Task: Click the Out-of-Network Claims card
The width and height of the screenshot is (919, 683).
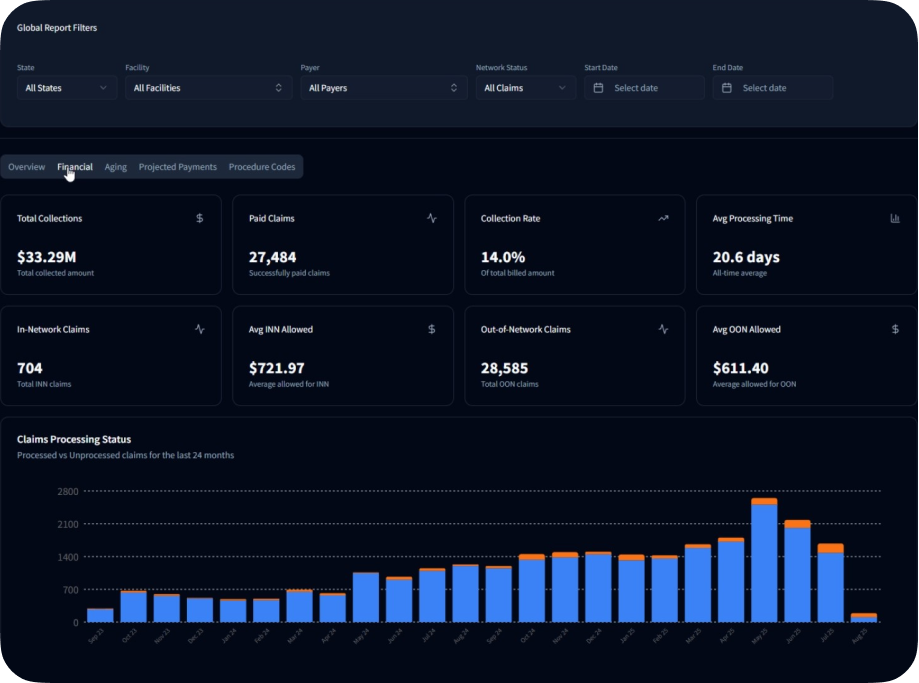Action: click(574, 355)
